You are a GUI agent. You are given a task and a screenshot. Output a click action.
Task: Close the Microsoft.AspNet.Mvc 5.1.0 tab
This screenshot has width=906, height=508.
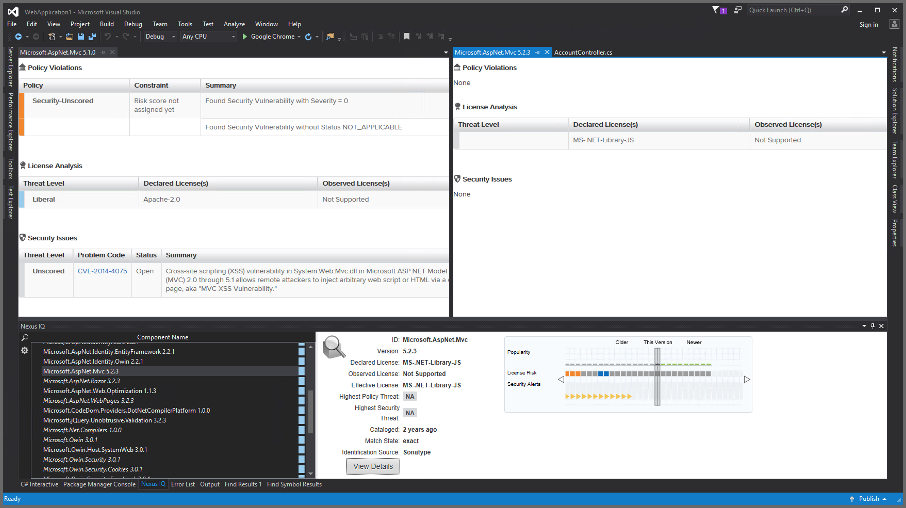113,53
